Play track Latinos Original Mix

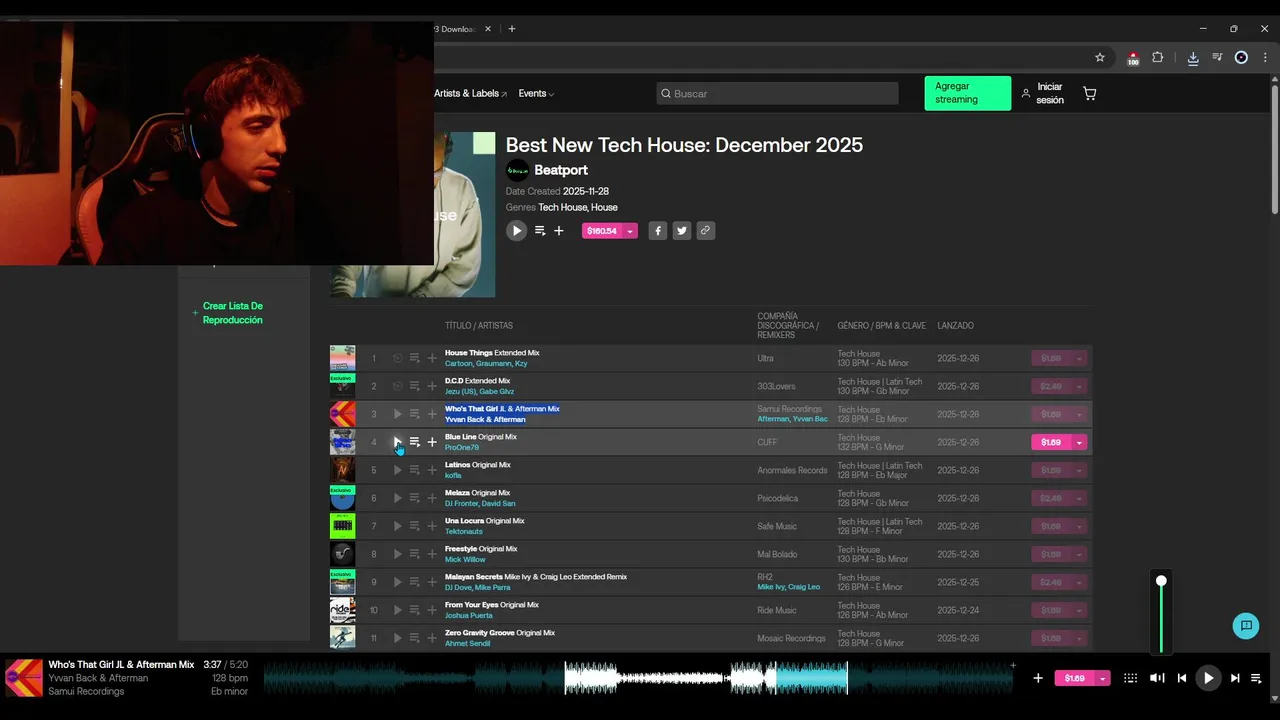click(x=397, y=470)
